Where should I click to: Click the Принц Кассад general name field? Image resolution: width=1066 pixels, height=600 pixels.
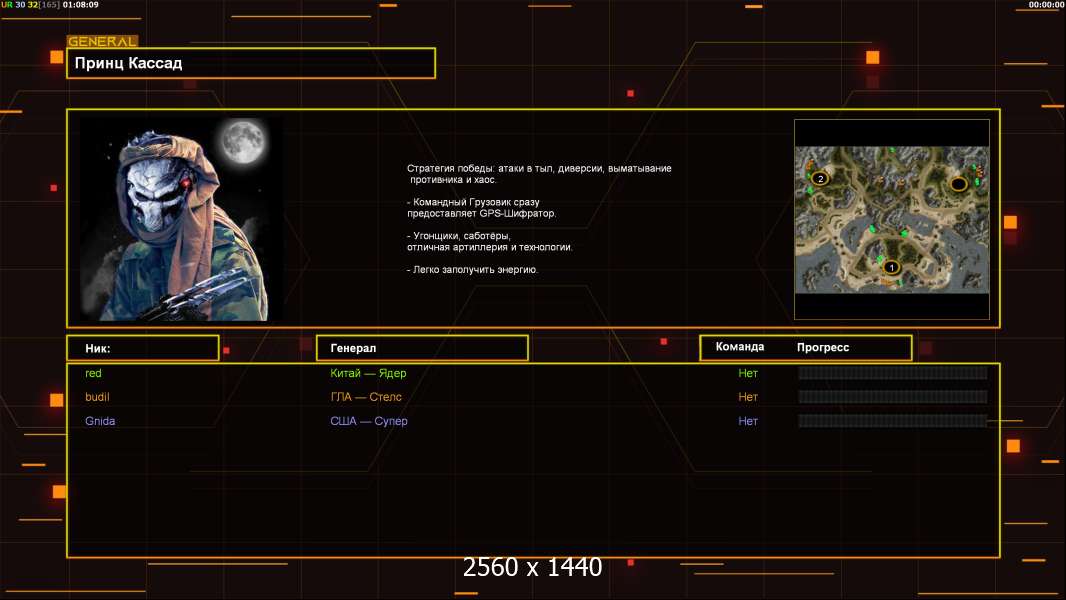pyautogui.click(x=251, y=63)
